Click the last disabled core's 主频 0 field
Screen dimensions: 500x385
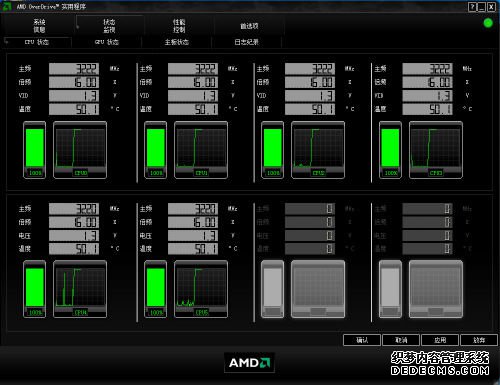[x=428, y=209]
